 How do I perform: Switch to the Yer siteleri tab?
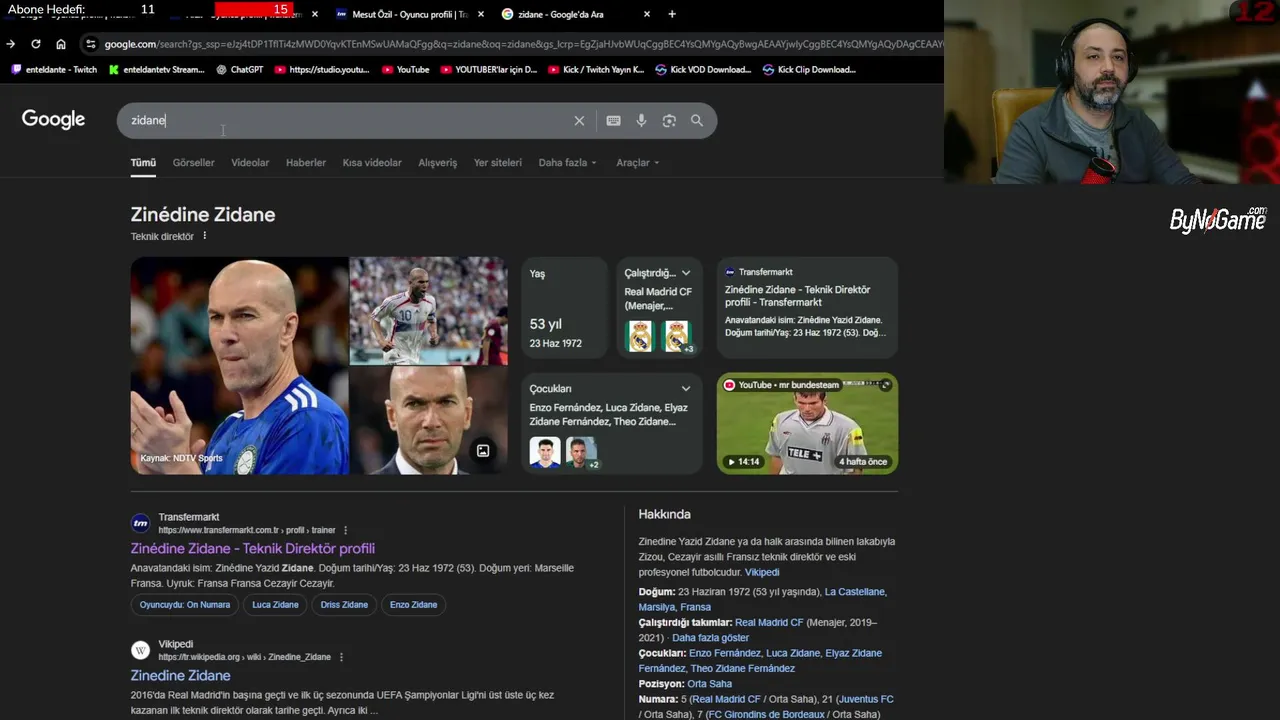[x=498, y=163]
